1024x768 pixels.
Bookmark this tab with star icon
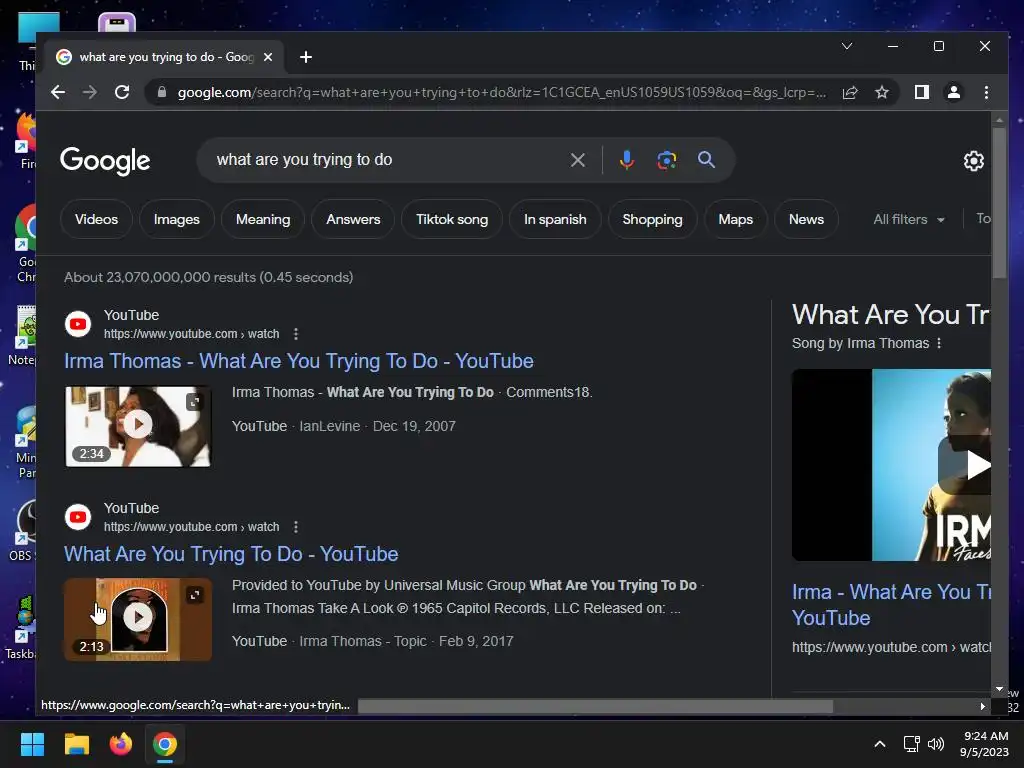pos(882,92)
